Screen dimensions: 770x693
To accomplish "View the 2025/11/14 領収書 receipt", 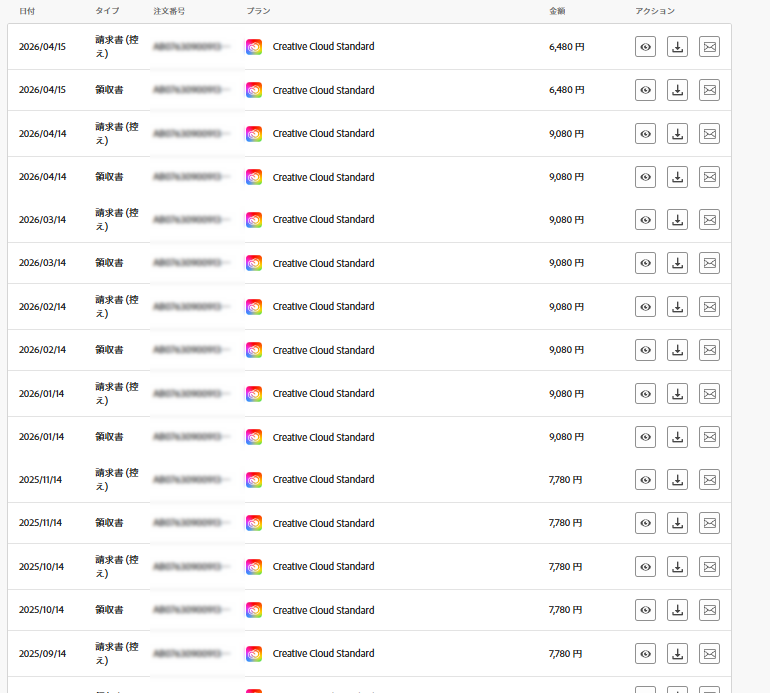I will point(645,523).
